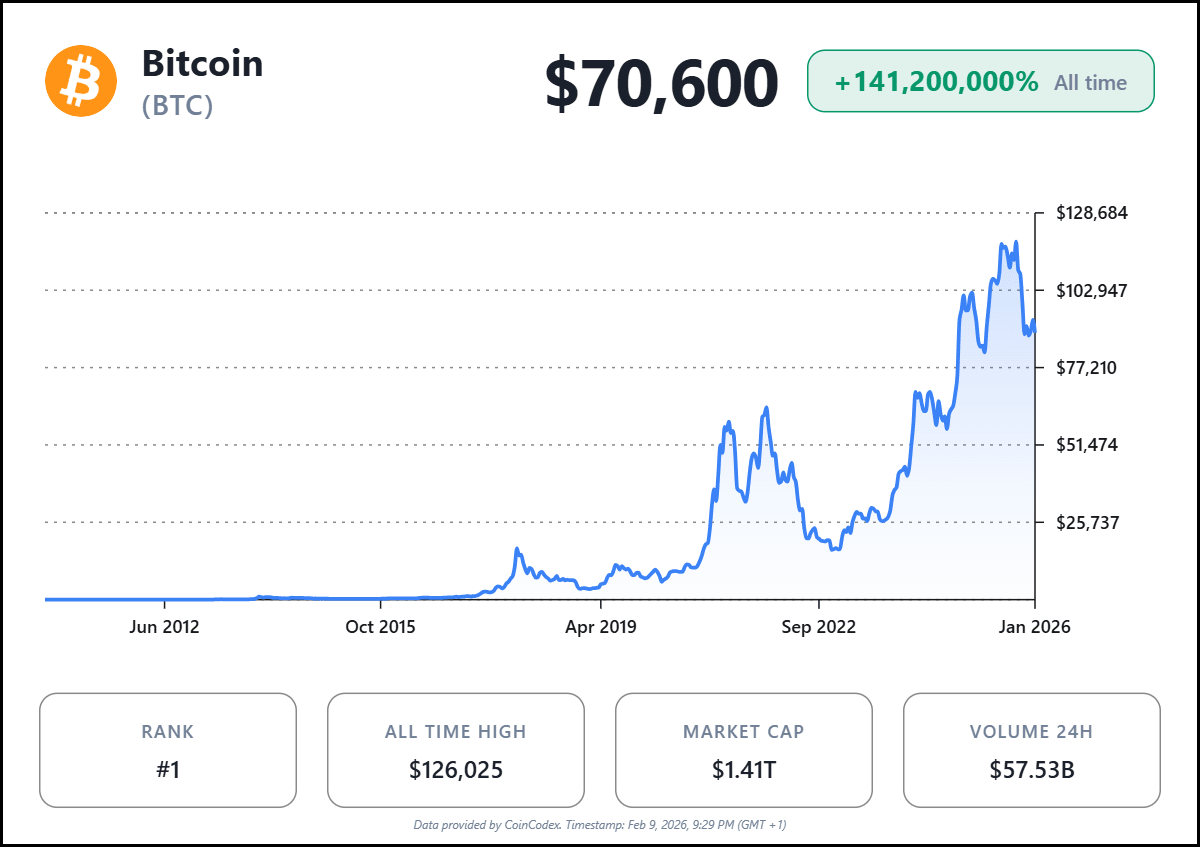Image resolution: width=1200 pixels, height=847 pixels.
Task: Open the All Time High card
Action: 456,750
